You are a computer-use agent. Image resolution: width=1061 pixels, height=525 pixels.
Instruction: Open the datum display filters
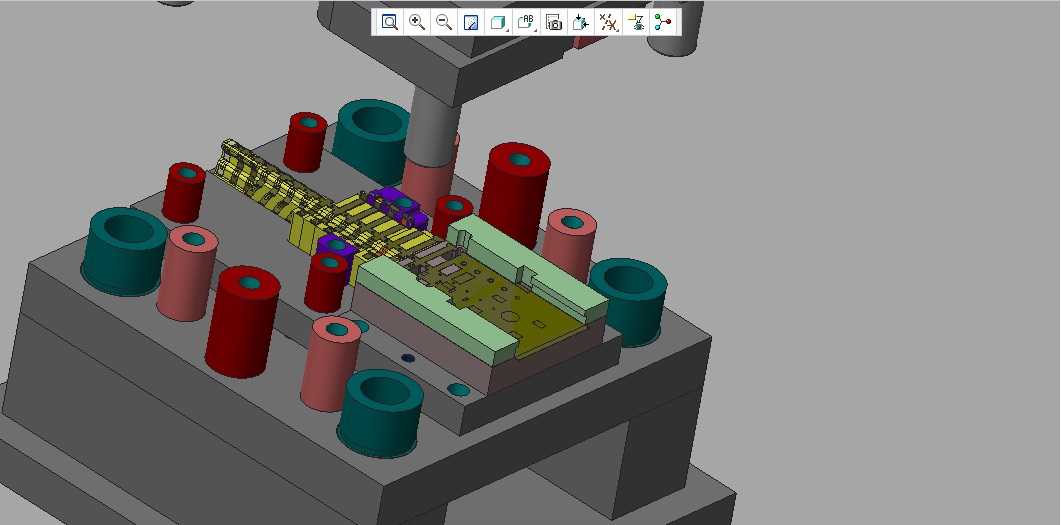tap(608, 22)
